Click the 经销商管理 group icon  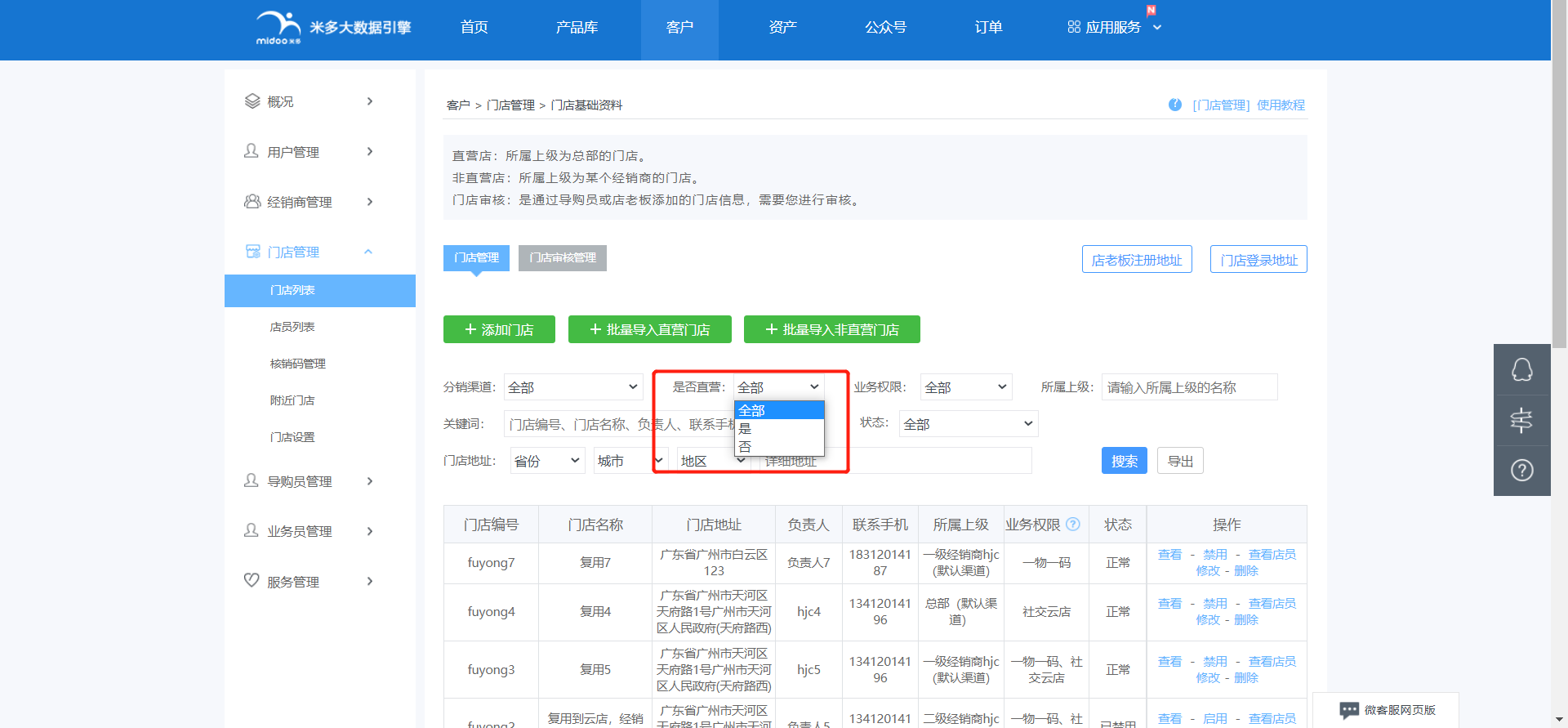252,201
